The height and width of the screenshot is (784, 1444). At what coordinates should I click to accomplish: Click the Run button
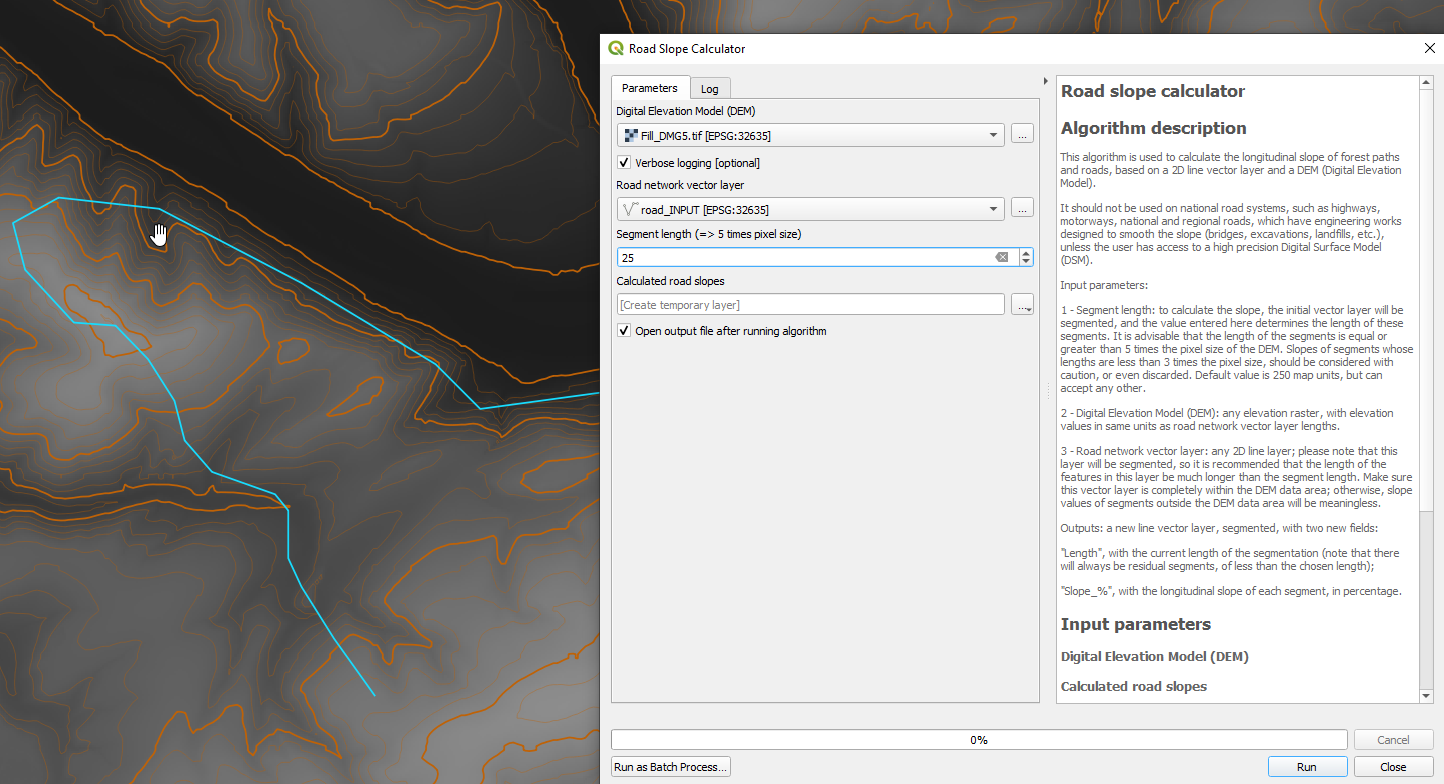click(1306, 767)
